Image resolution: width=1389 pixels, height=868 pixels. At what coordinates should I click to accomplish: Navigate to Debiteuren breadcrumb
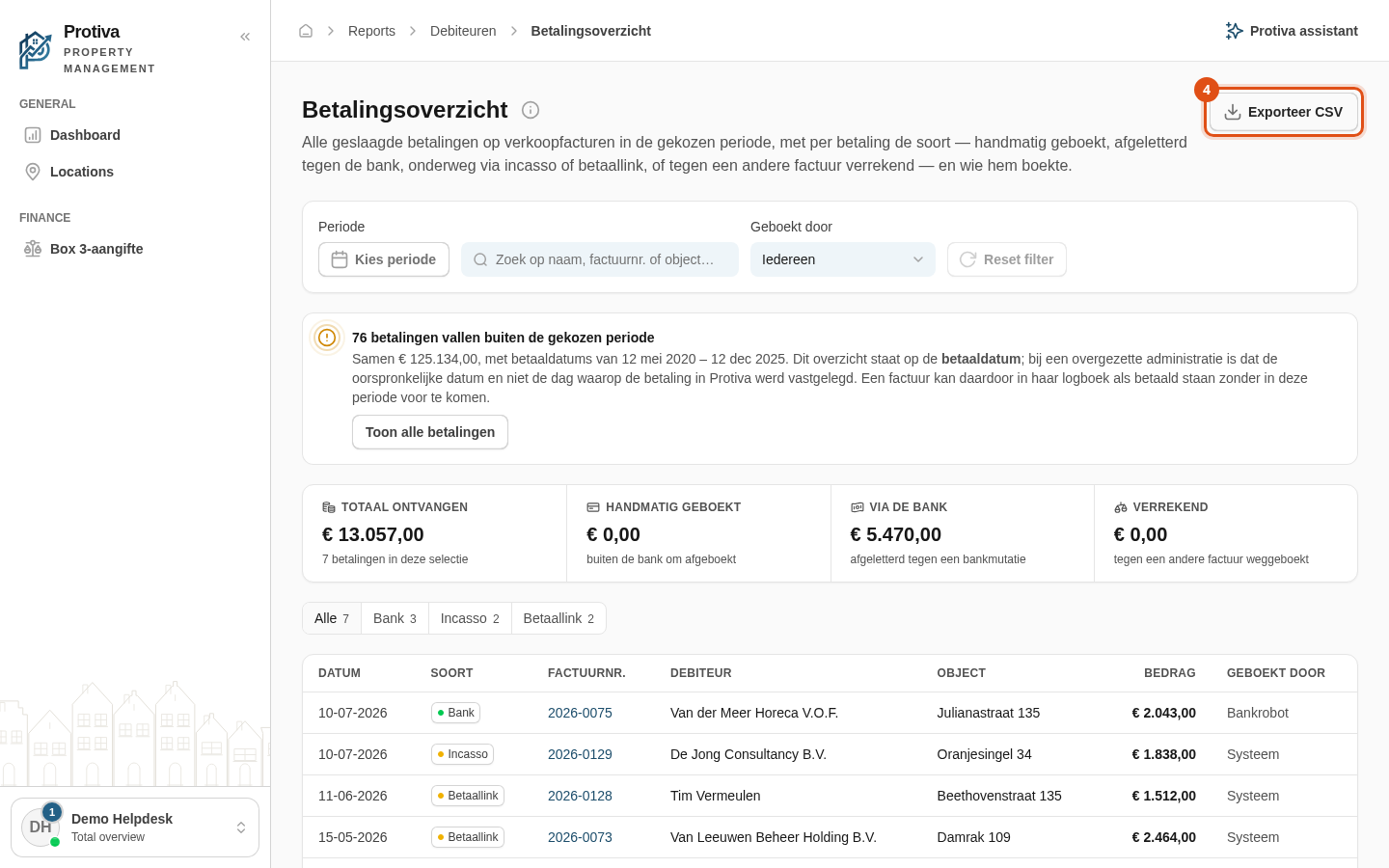pyautogui.click(x=463, y=31)
